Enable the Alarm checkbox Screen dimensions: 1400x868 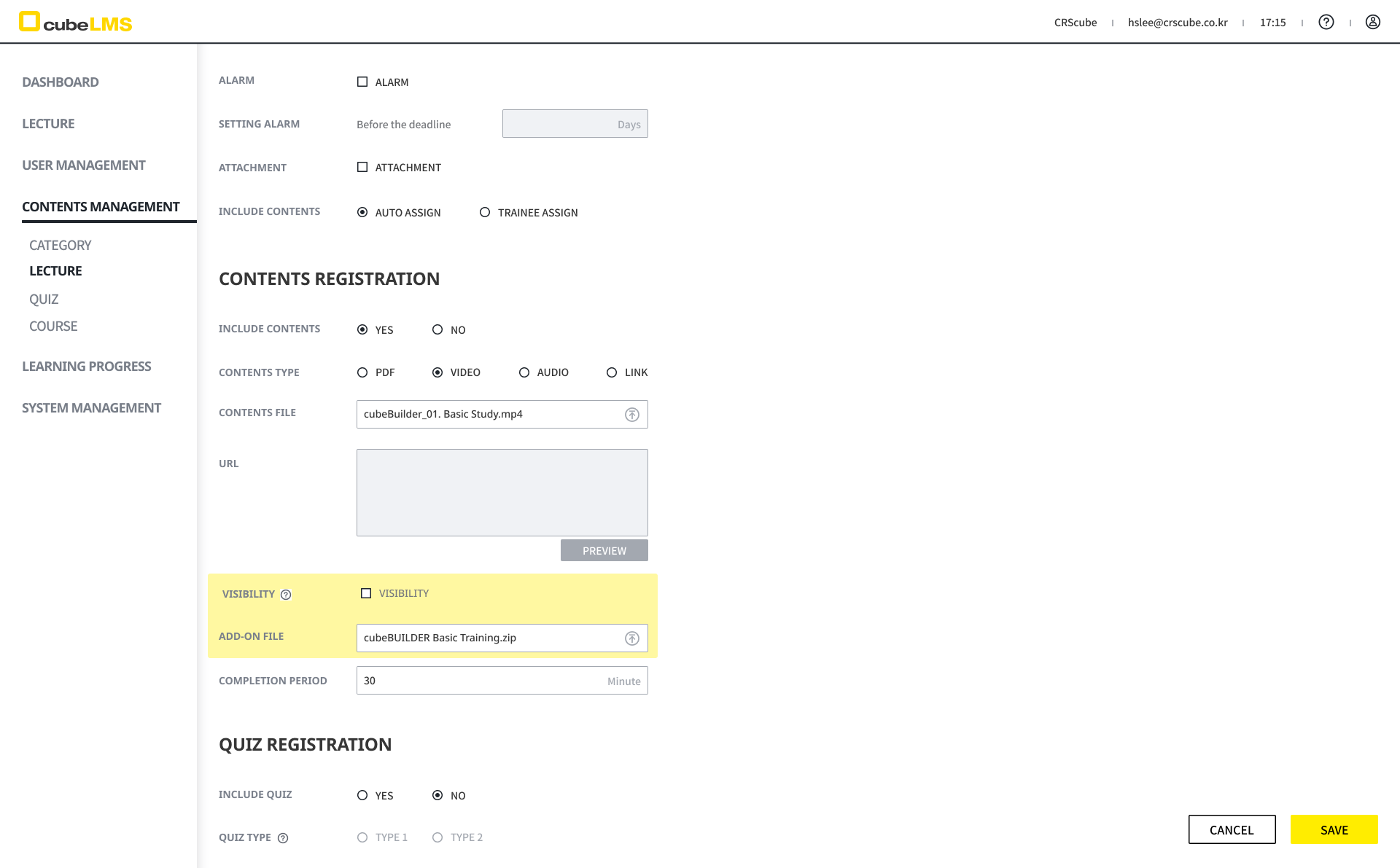(x=362, y=82)
